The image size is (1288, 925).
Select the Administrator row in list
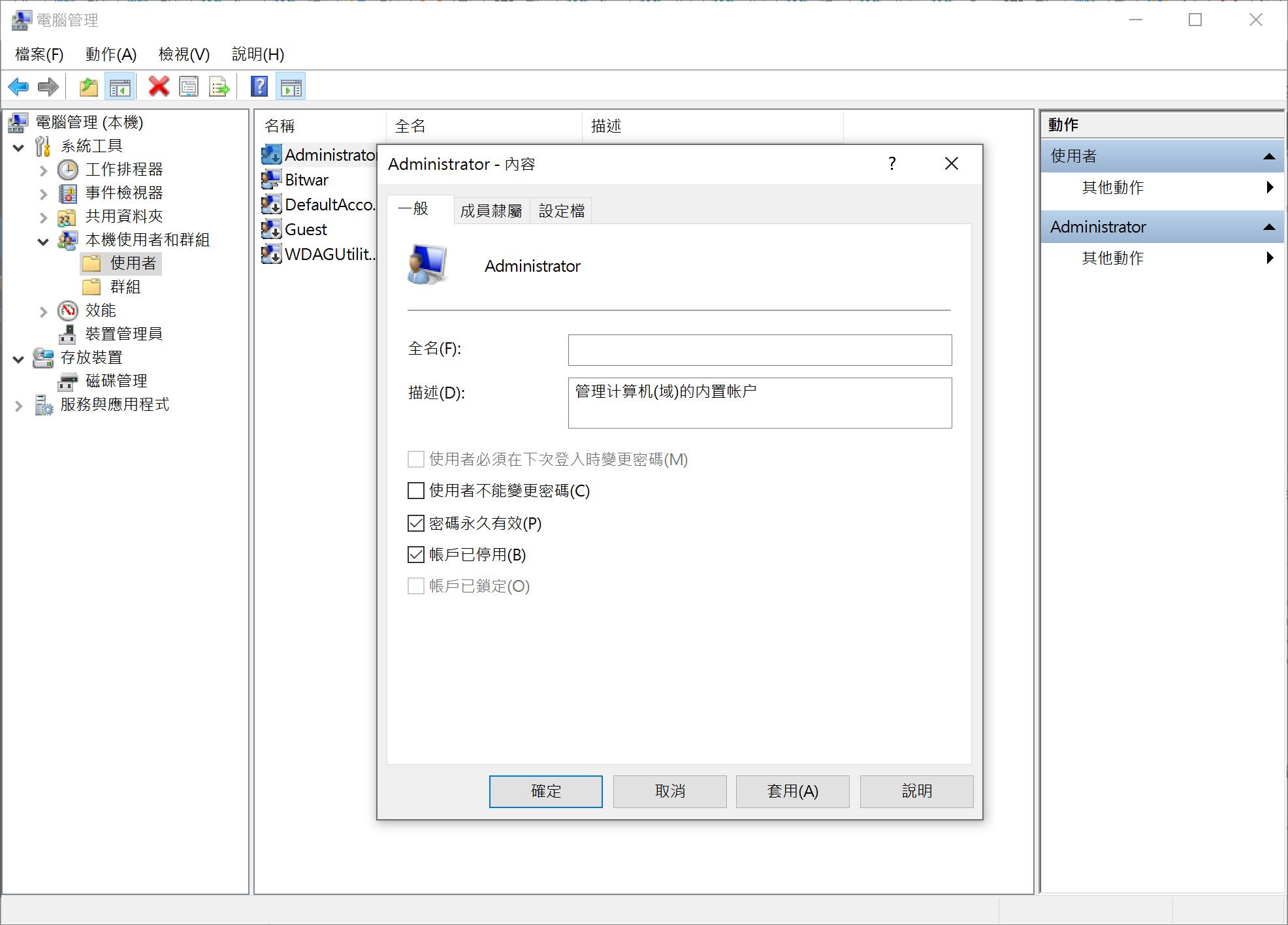point(319,155)
